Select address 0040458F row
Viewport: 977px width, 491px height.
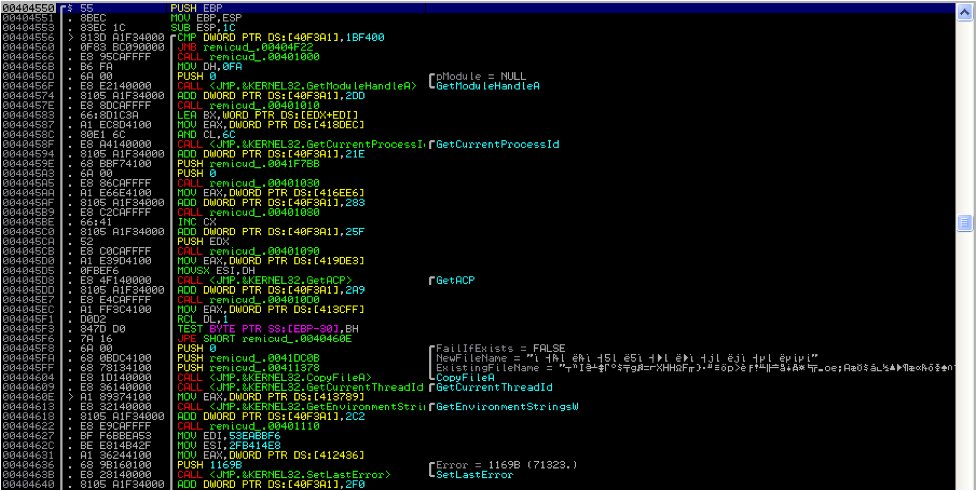click(31, 144)
